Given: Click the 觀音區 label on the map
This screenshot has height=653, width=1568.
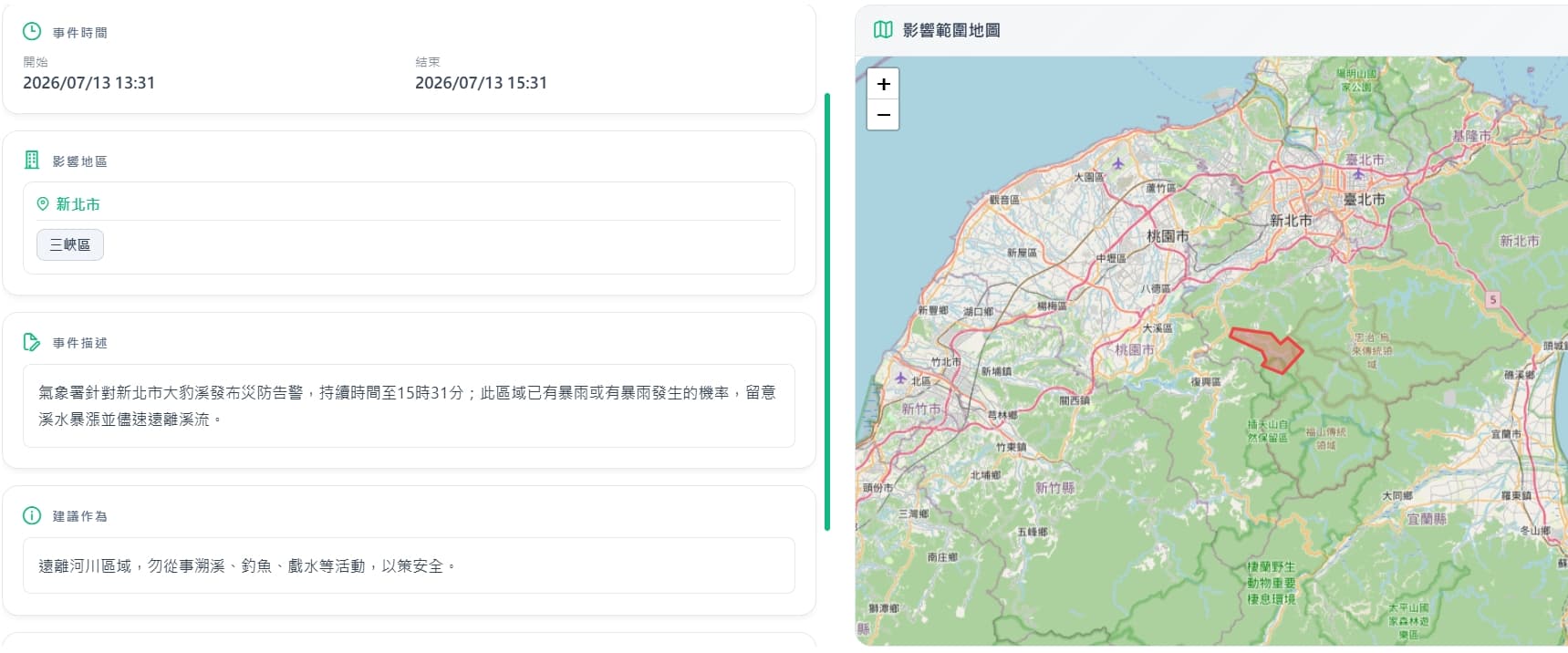Looking at the screenshot, I should (x=1004, y=199).
